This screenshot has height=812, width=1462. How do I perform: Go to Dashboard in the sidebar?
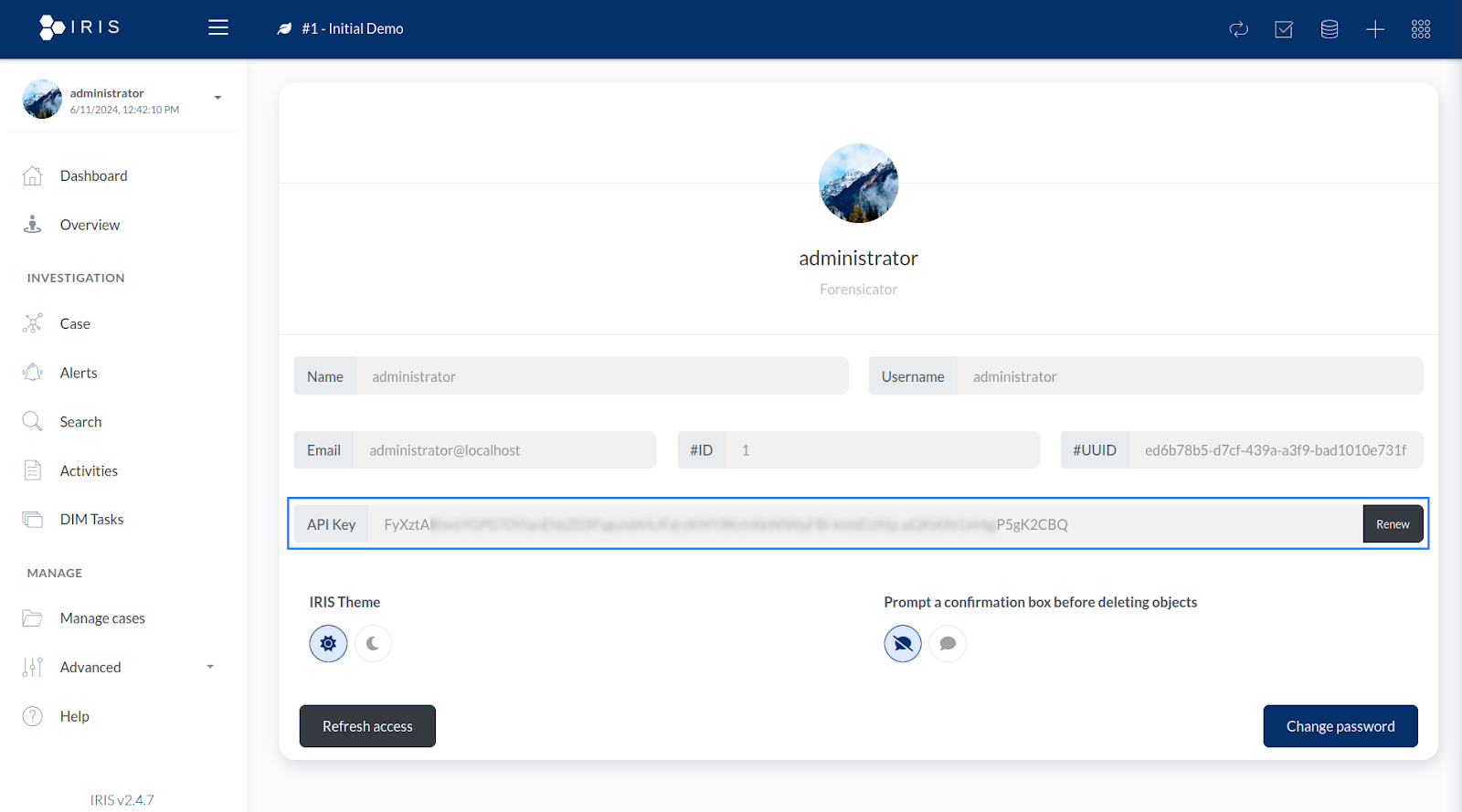(x=93, y=176)
